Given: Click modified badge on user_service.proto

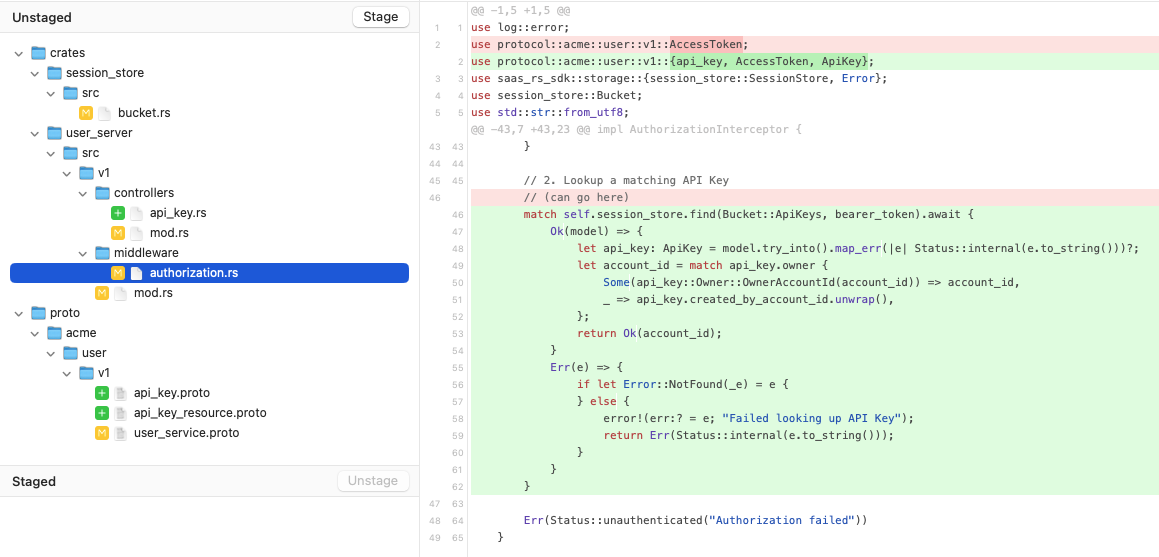Looking at the screenshot, I should click(102, 433).
